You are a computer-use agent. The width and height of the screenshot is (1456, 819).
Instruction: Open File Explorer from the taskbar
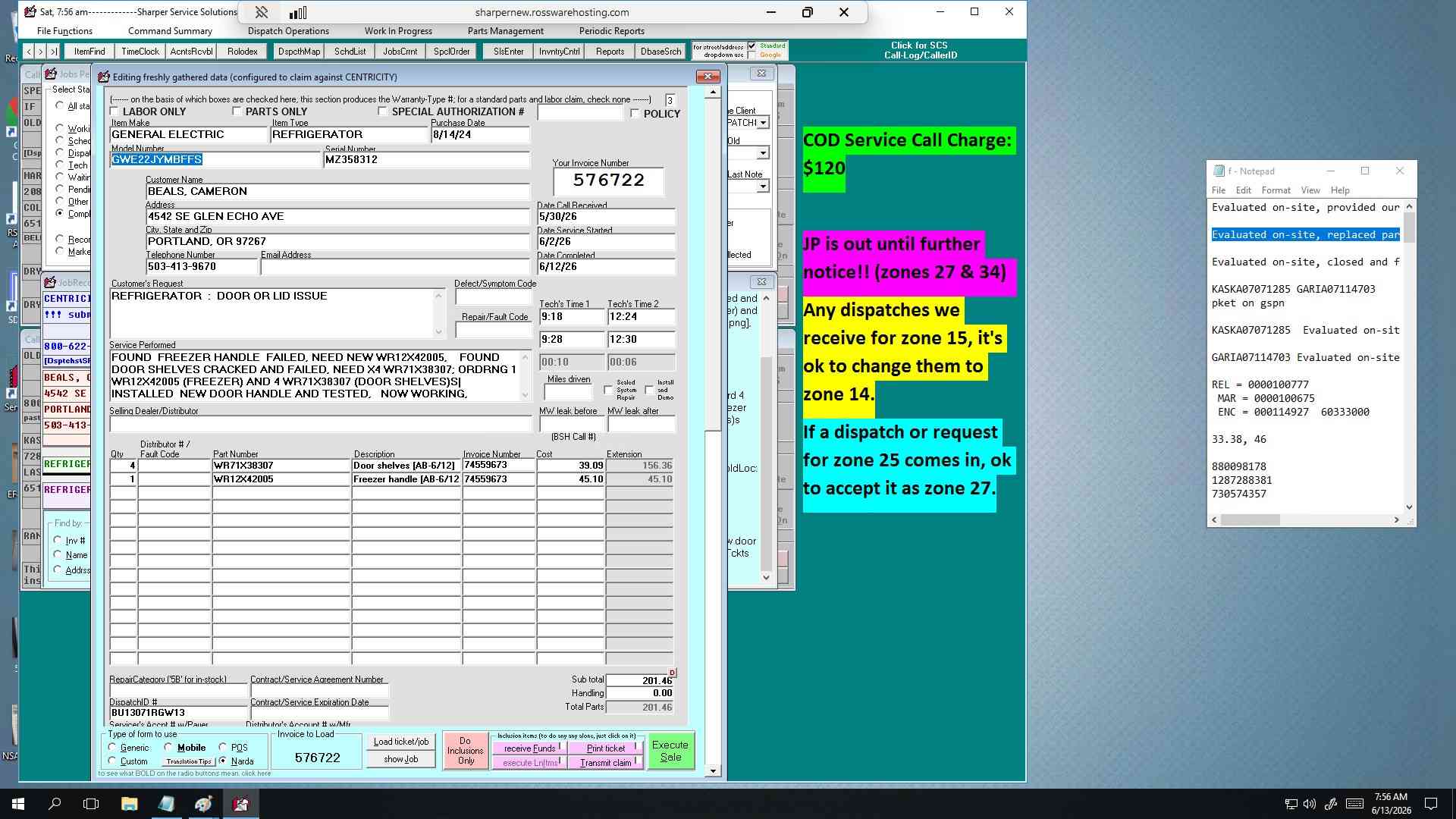tap(129, 804)
